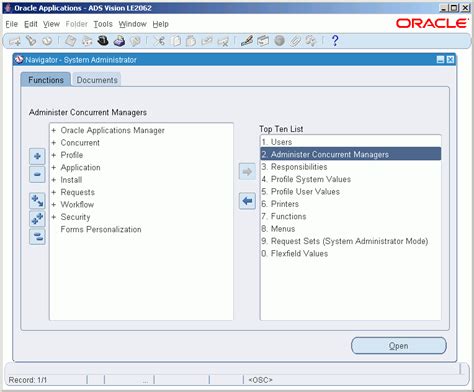Select Forms Personalization in the function tree
This screenshot has height=392, width=474.
(x=101, y=229)
